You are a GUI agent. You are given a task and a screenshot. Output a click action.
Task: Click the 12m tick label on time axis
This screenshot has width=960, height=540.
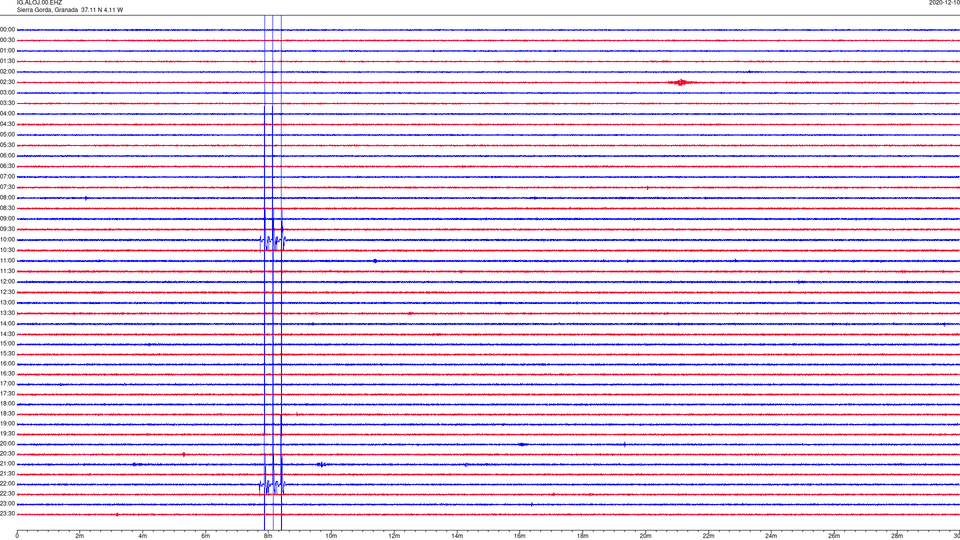pos(394,536)
